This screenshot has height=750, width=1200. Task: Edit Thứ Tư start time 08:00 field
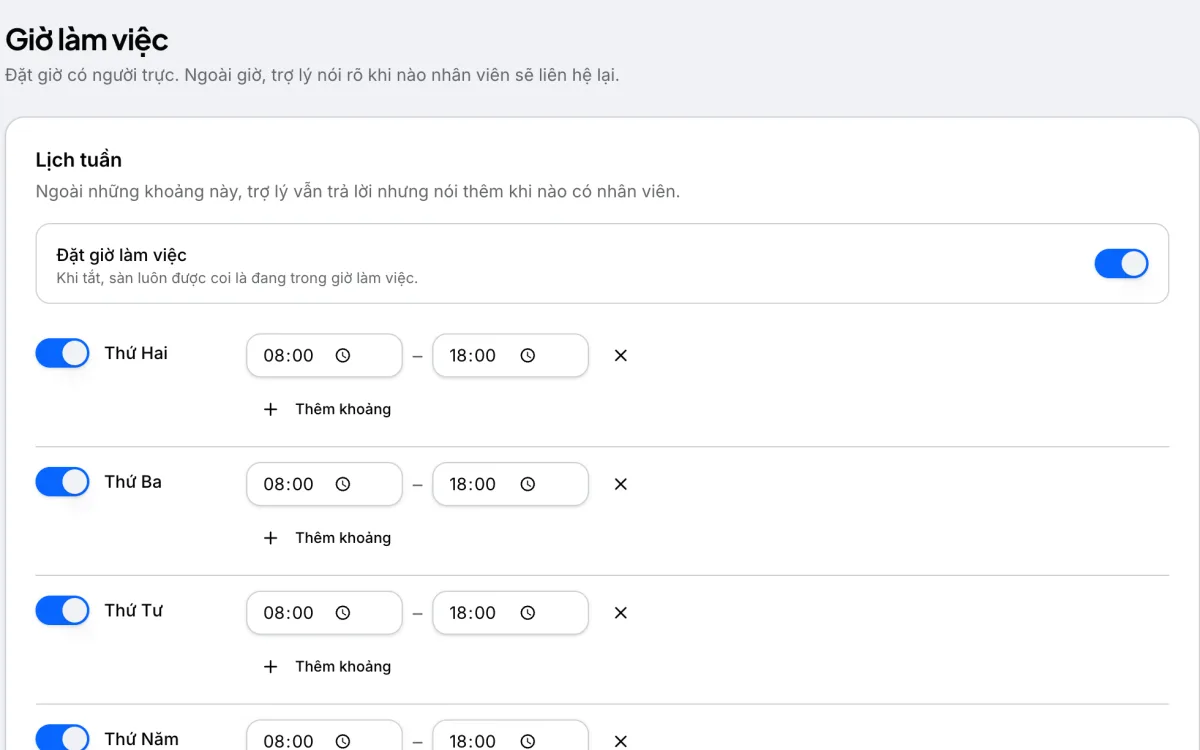click(324, 613)
